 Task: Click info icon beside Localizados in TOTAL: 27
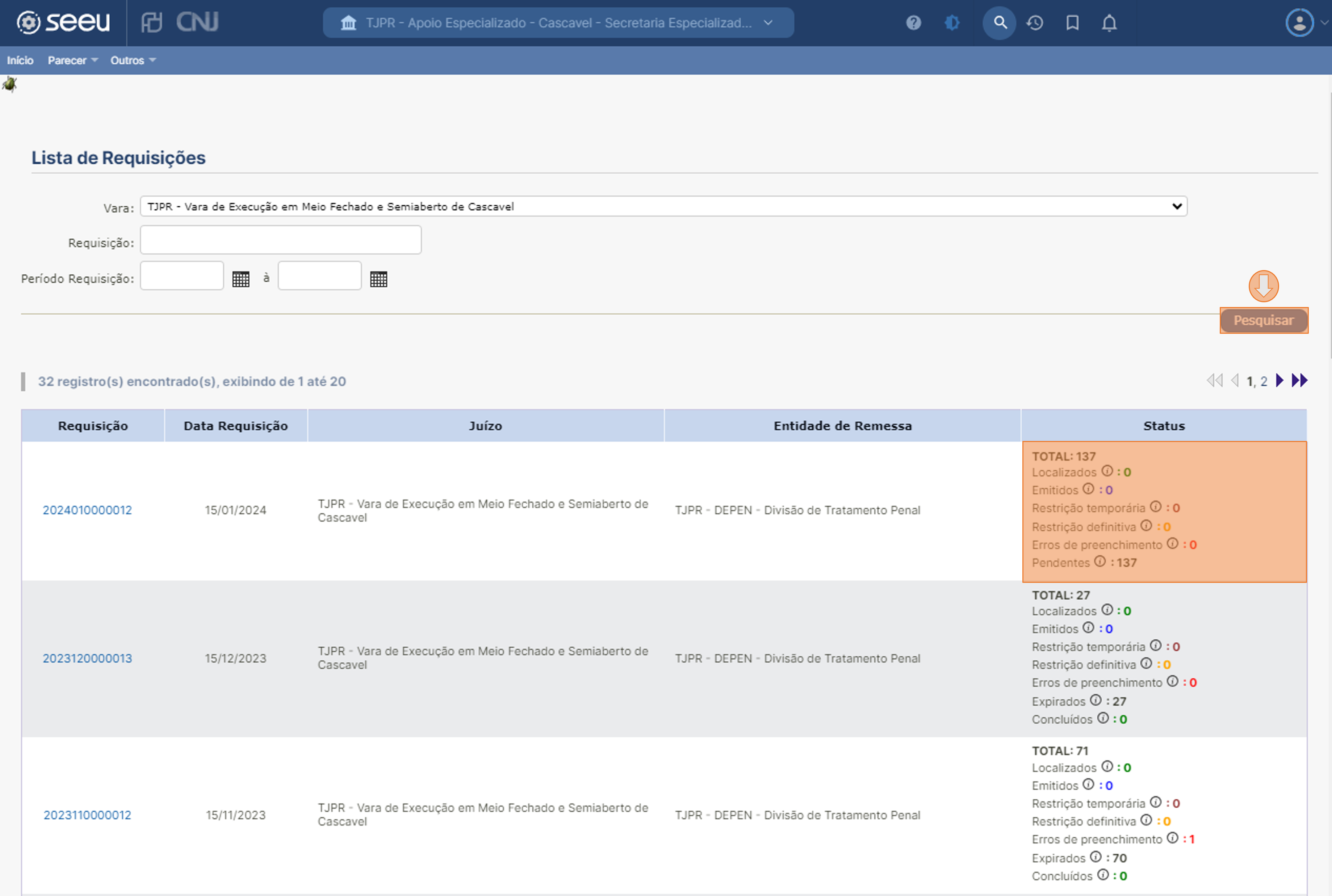click(1107, 610)
